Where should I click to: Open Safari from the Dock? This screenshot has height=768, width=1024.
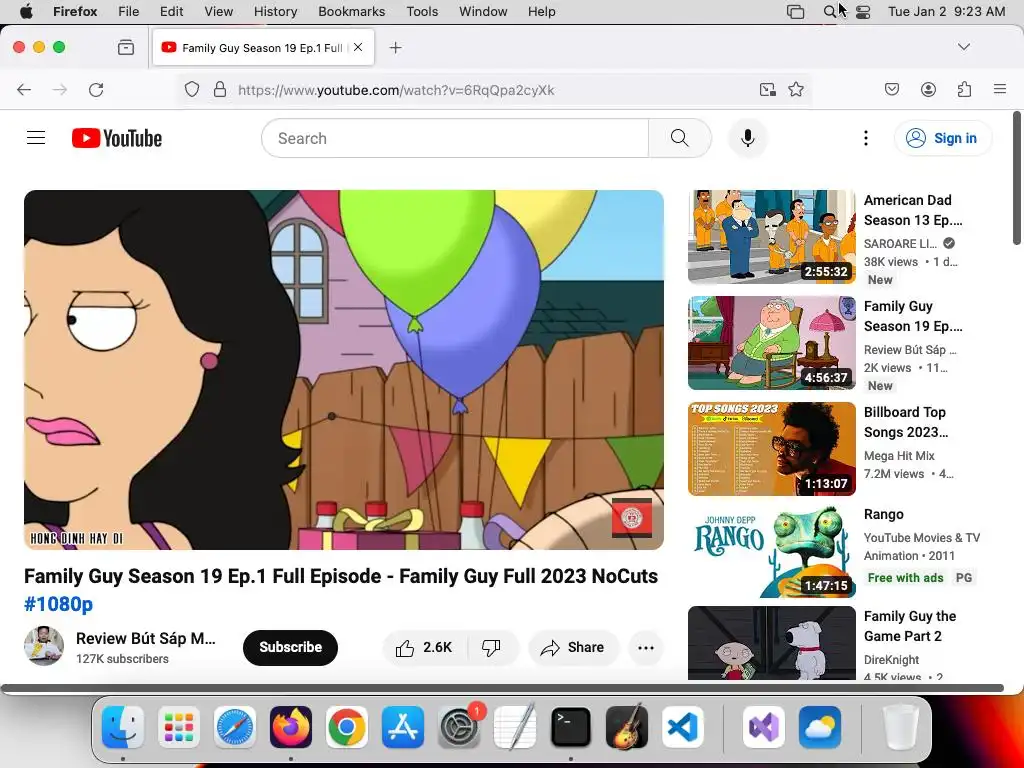point(234,727)
